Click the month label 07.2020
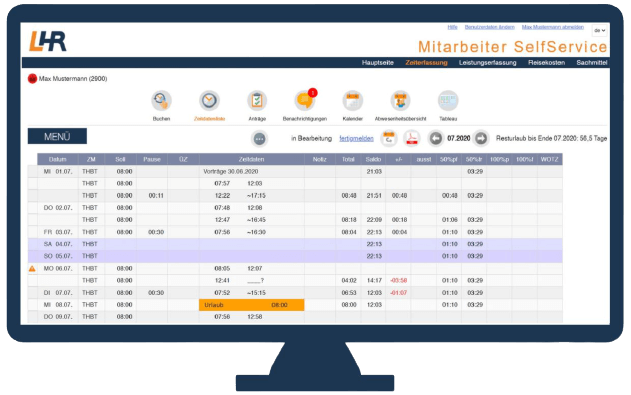Screen dimensions: 631x395 coord(458,138)
